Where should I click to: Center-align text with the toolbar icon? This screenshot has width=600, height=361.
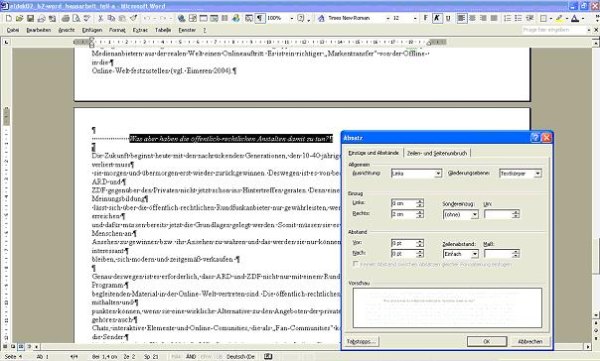coord(473,18)
